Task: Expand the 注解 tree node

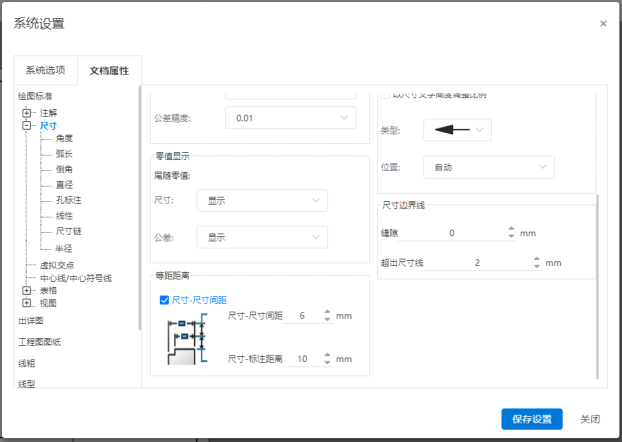Action: 27,113
